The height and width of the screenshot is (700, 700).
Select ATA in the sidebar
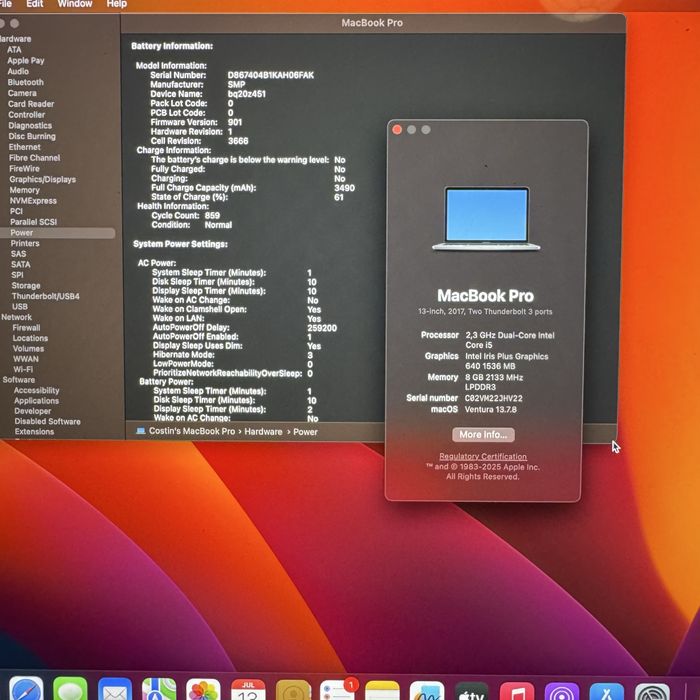pos(14,50)
